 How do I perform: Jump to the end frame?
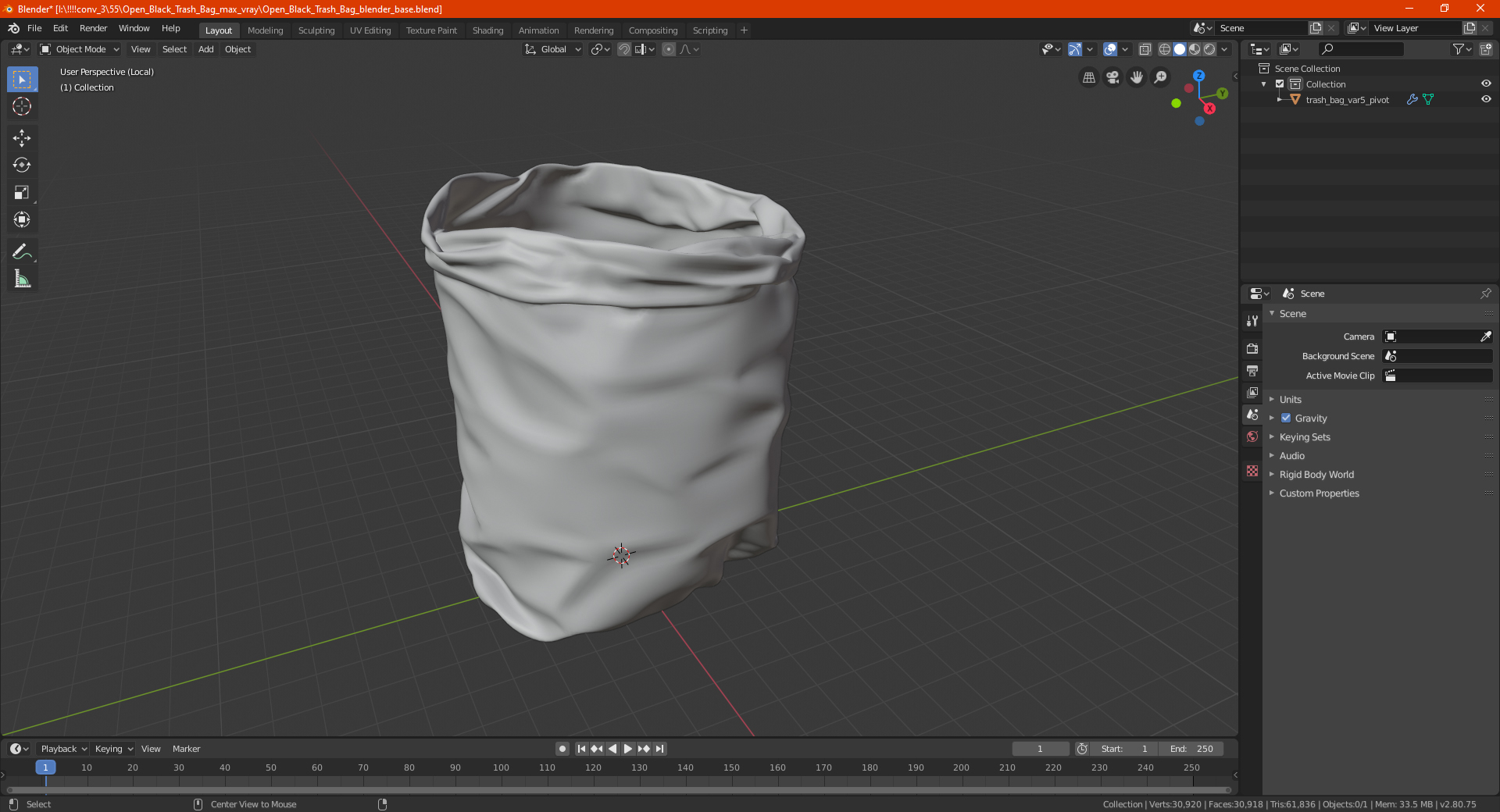[660, 749]
